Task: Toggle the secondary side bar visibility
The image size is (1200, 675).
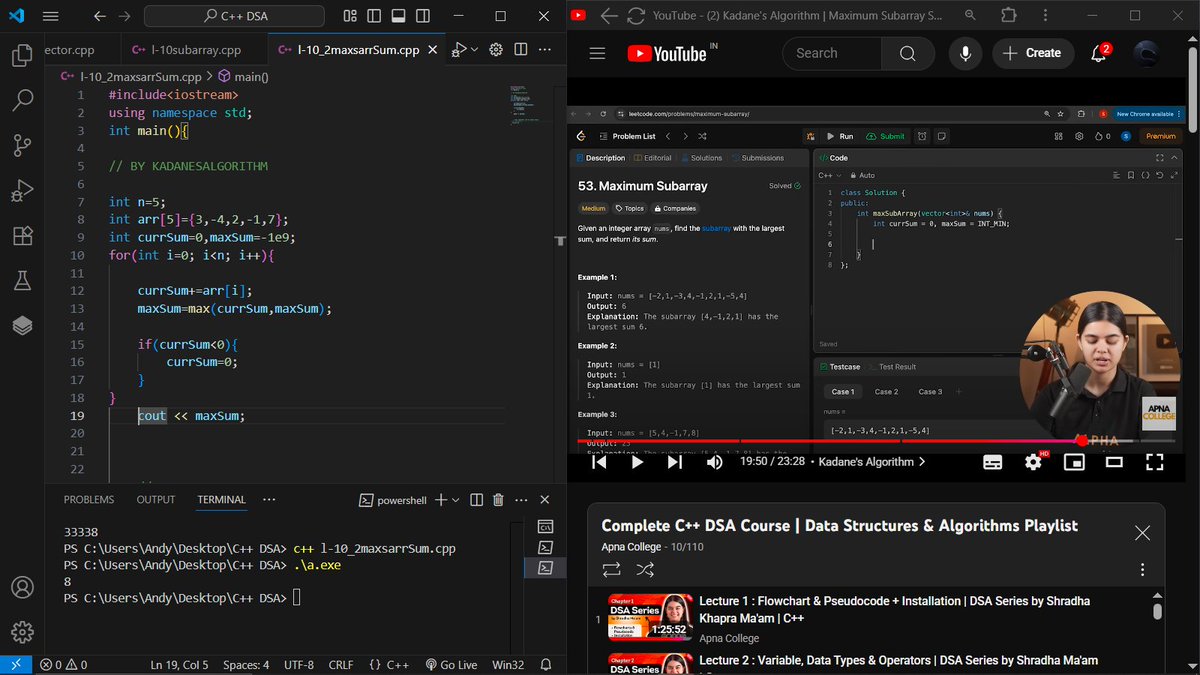Action: coord(422,17)
